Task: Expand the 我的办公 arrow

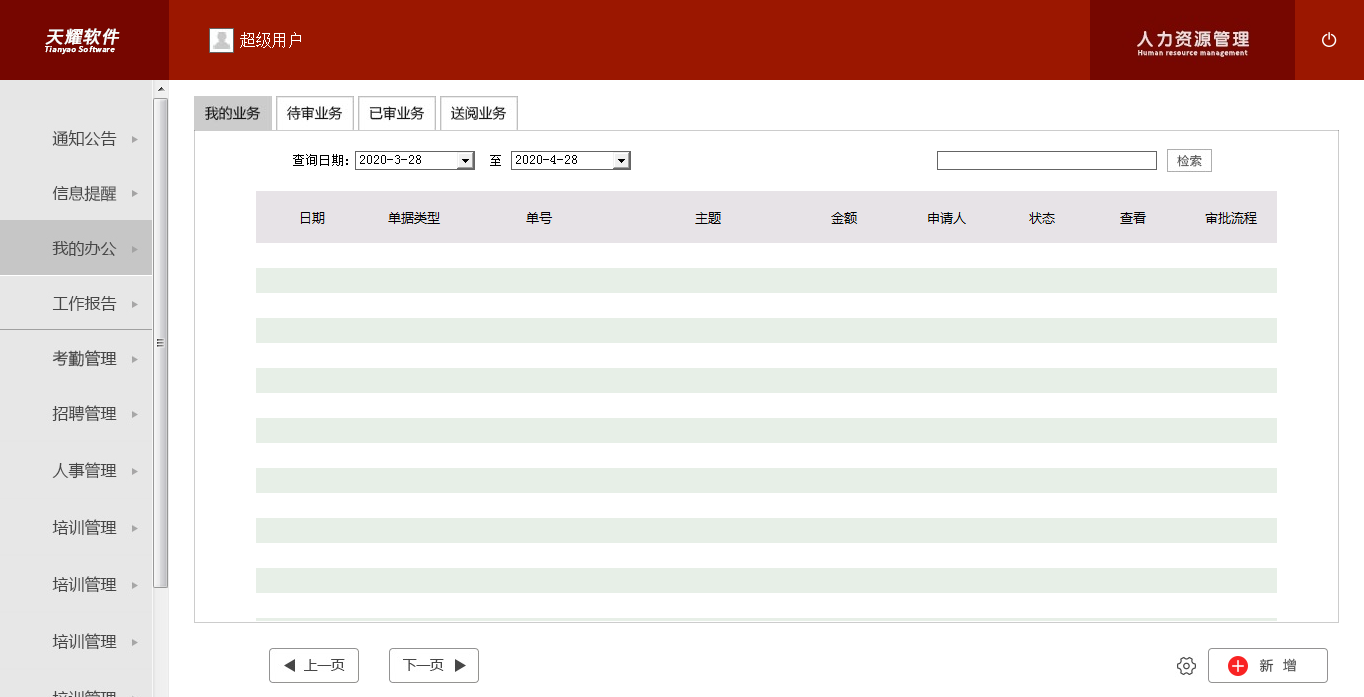Action: [135, 249]
